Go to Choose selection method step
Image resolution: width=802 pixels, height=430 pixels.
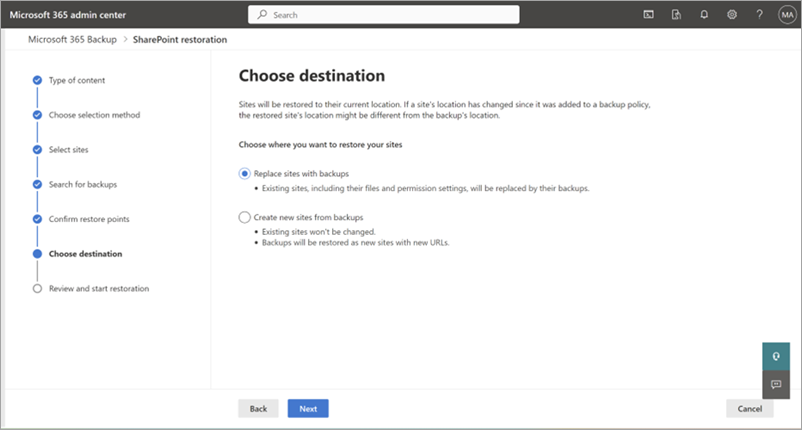pos(94,115)
